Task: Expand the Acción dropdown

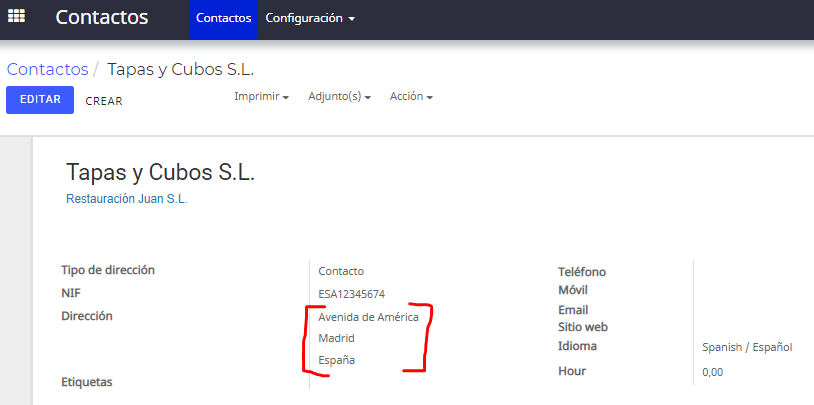Action: tap(412, 97)
